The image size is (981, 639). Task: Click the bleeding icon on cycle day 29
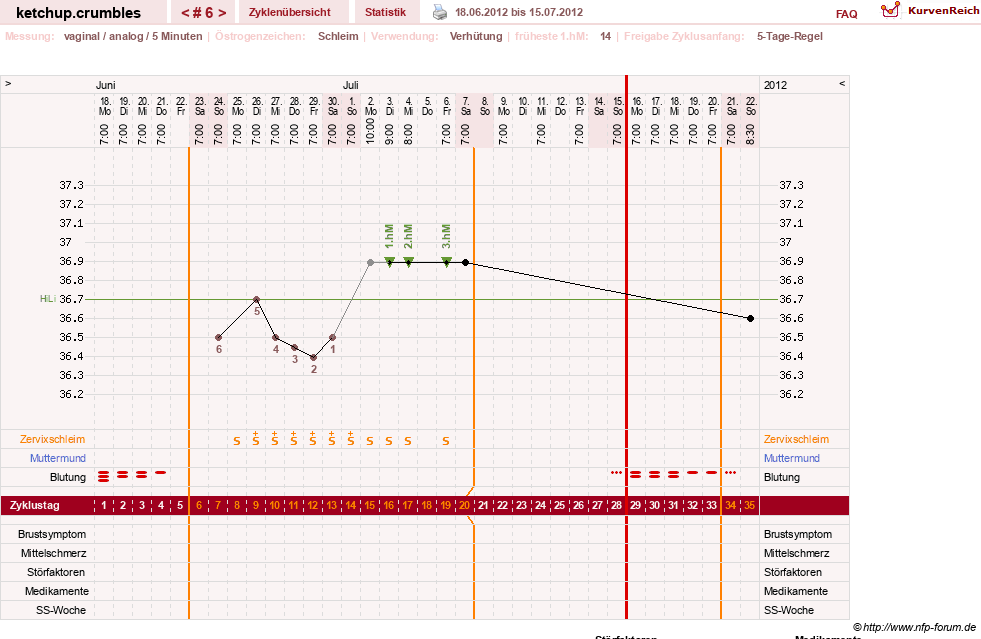click(635, 475)
